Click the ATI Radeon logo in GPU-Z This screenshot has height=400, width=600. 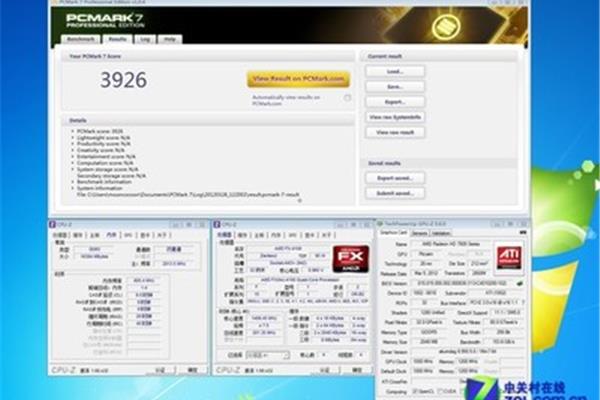pos(509,258)
